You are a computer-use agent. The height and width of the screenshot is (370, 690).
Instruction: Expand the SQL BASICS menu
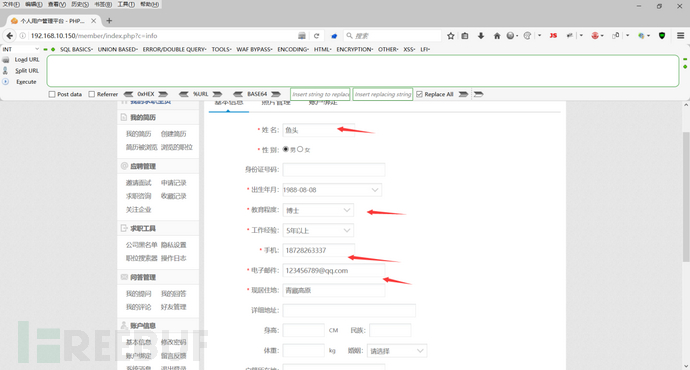76,49
